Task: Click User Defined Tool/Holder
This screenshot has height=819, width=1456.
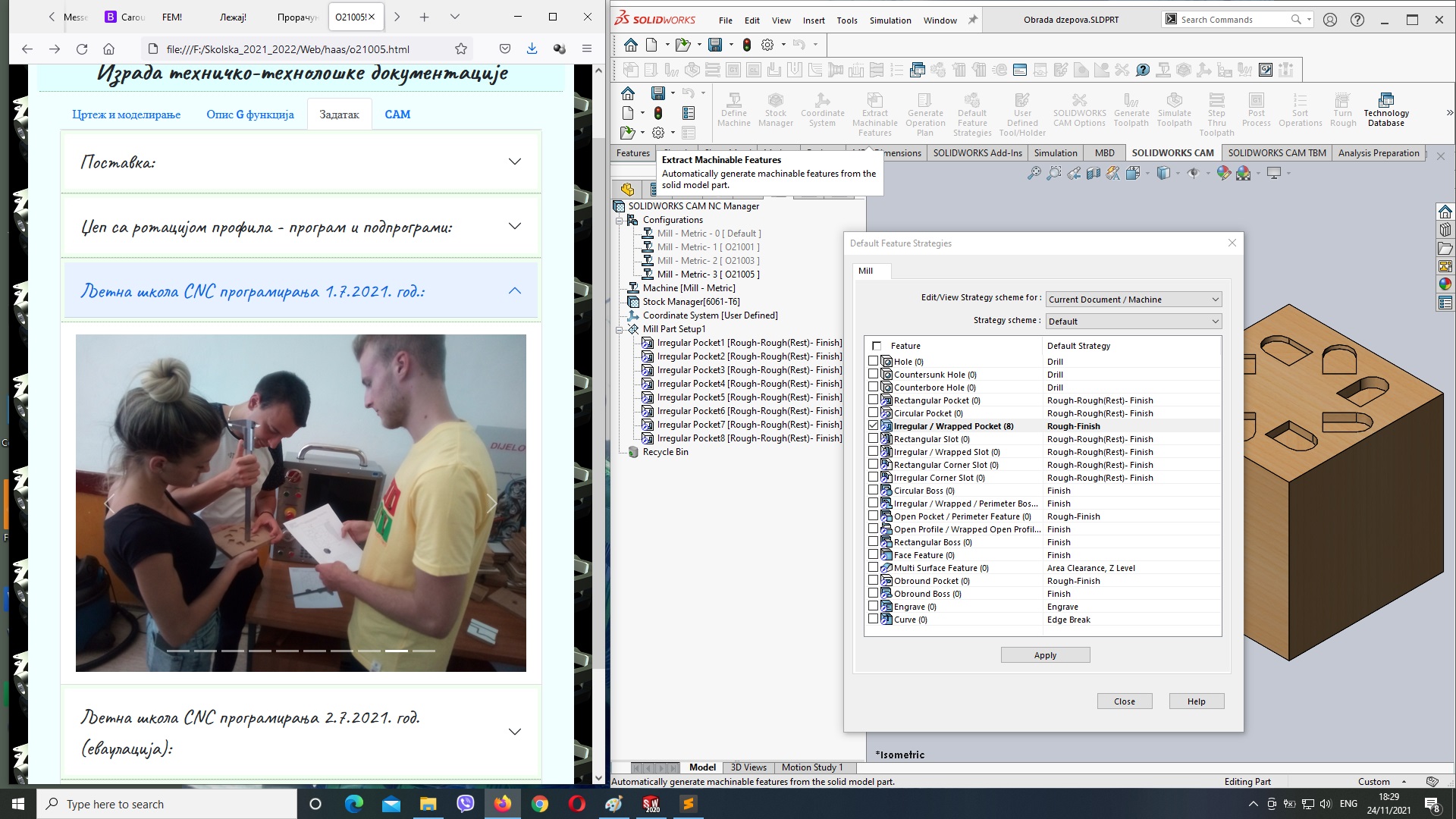Action: (x=1022, y=115)
